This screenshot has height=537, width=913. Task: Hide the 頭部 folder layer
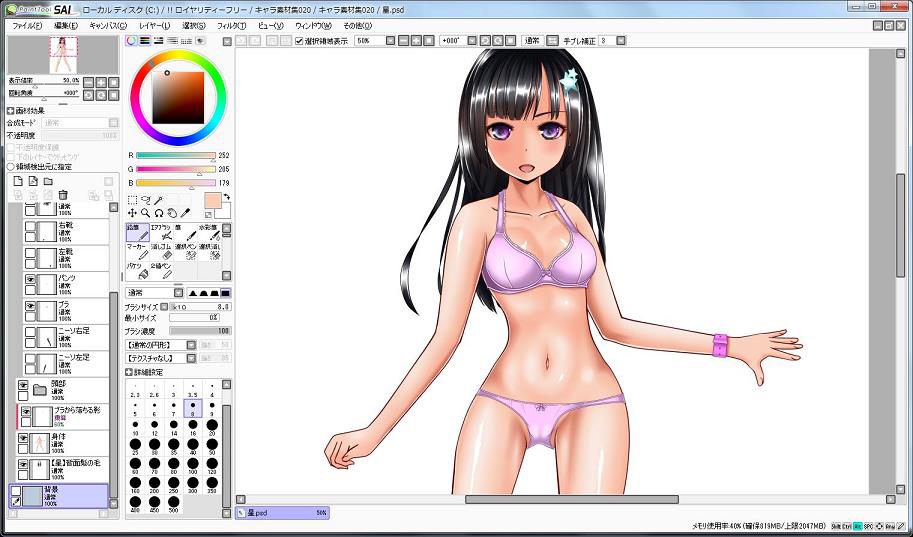pos(23,384)
